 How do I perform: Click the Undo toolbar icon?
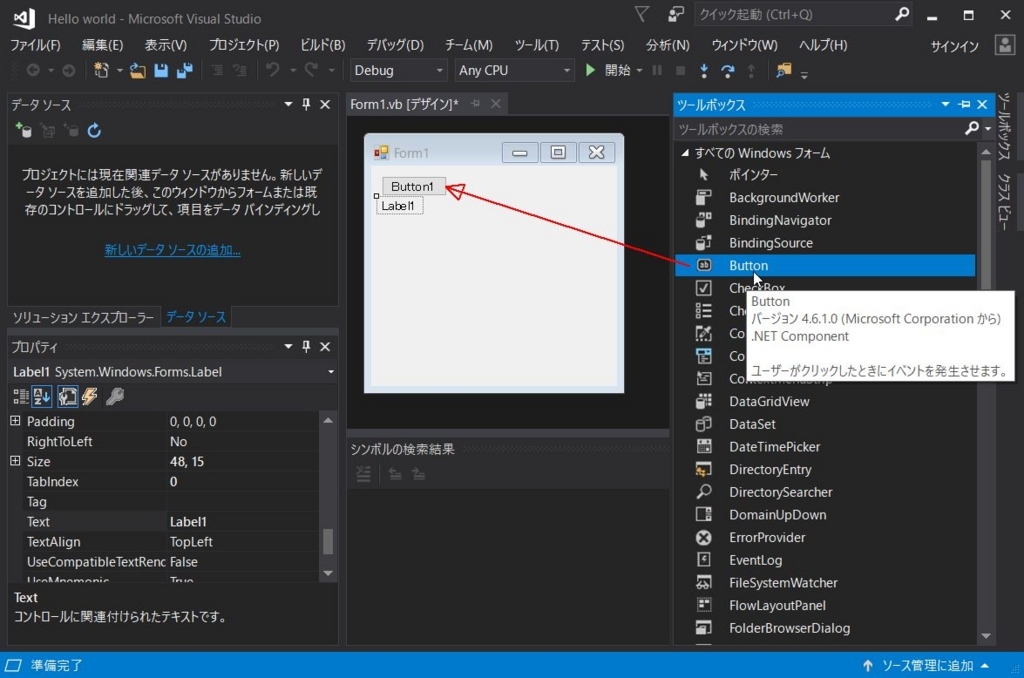point(273,70)
